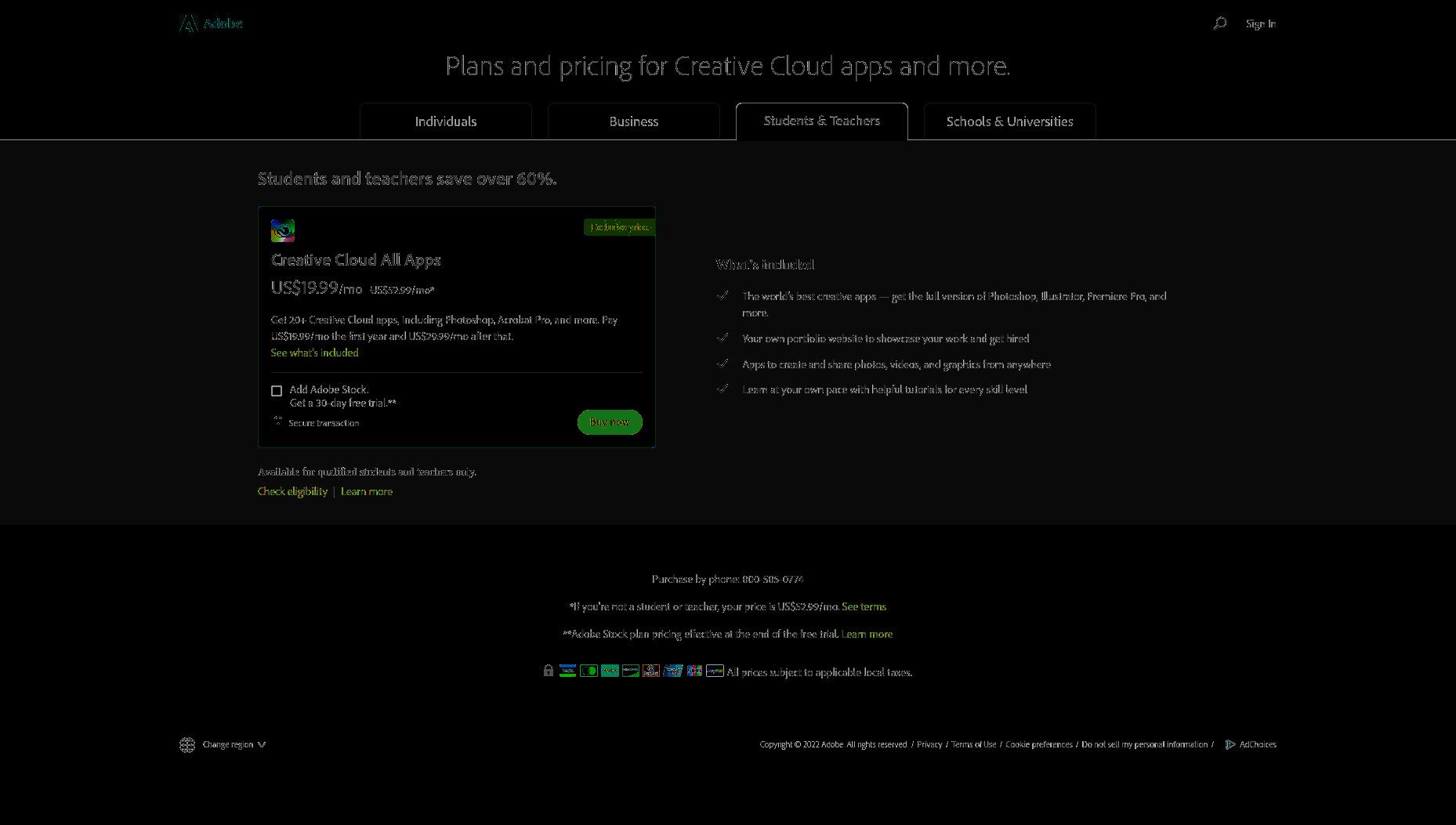The width and height of the screenshot is (1456, 825).
Task: Open the Business tab
Action: click(634, 121)
